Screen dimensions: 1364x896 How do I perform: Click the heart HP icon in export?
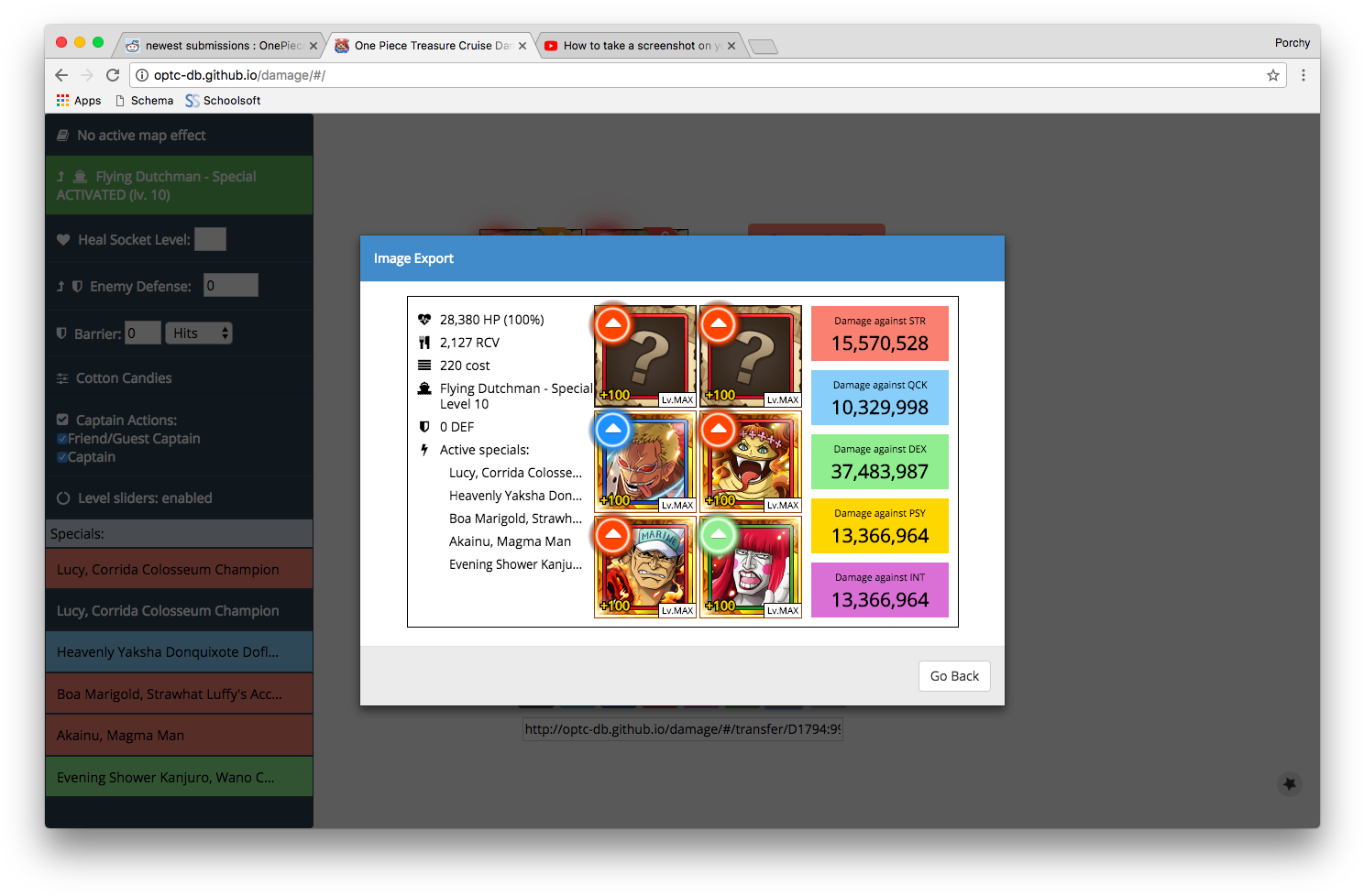[x=424, y=320]
